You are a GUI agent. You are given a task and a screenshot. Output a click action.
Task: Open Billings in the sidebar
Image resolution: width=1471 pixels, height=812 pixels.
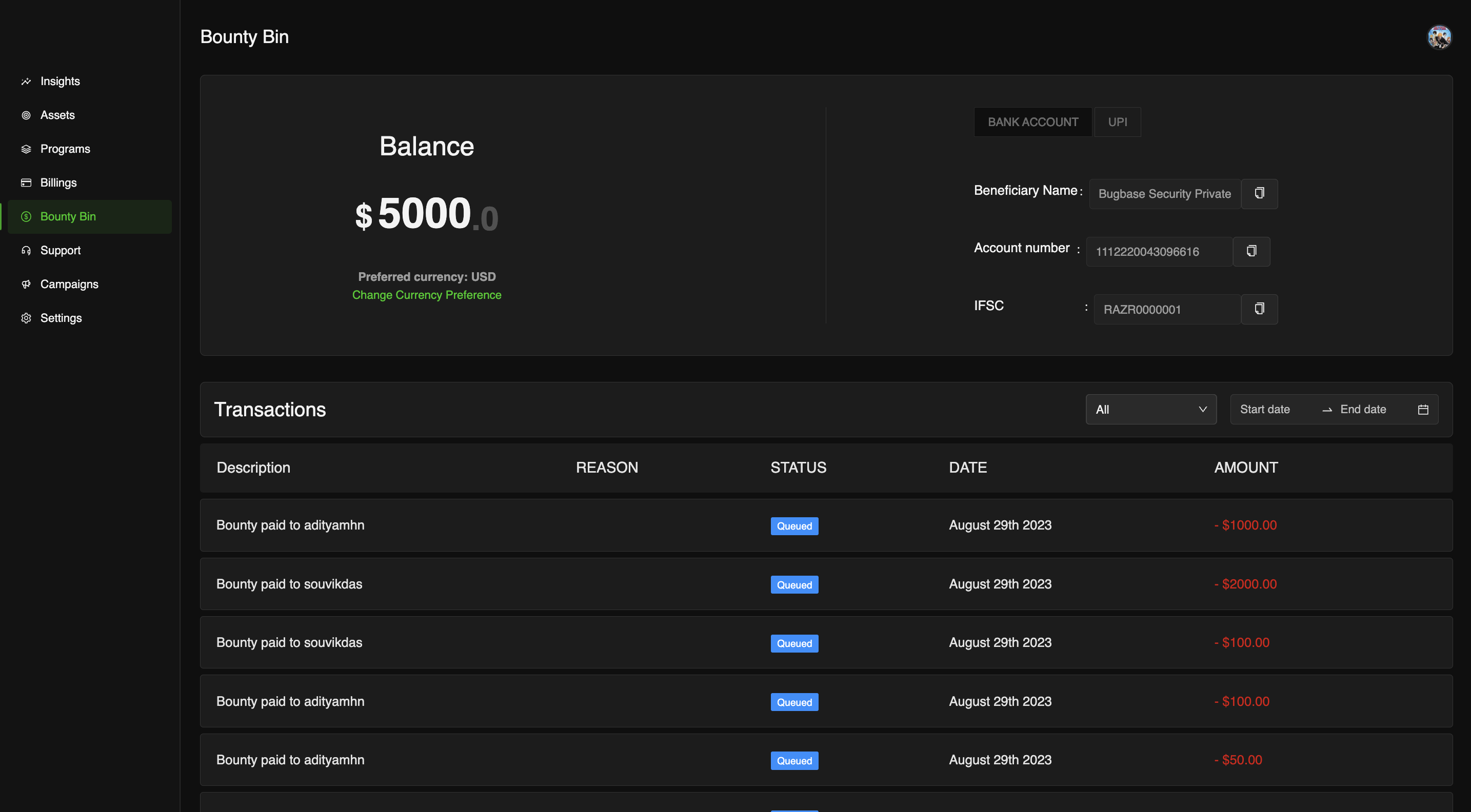tap(57, 182)
